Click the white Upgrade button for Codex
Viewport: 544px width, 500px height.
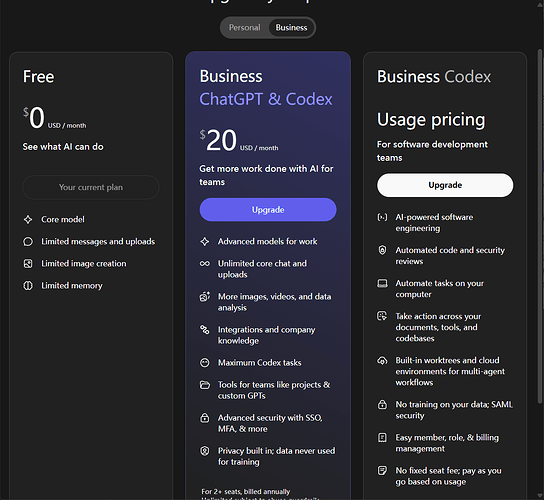pyautogui.click(x=445, y=185)
